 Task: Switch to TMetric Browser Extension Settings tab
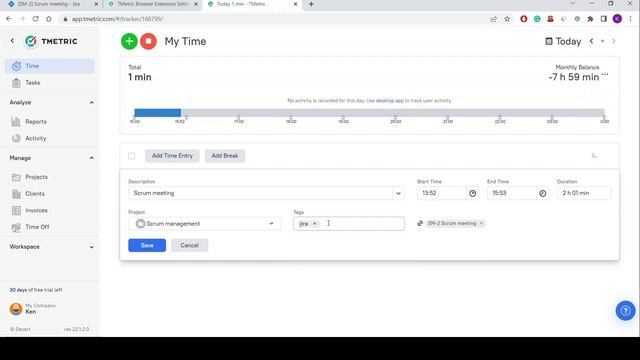coord(153,4)
